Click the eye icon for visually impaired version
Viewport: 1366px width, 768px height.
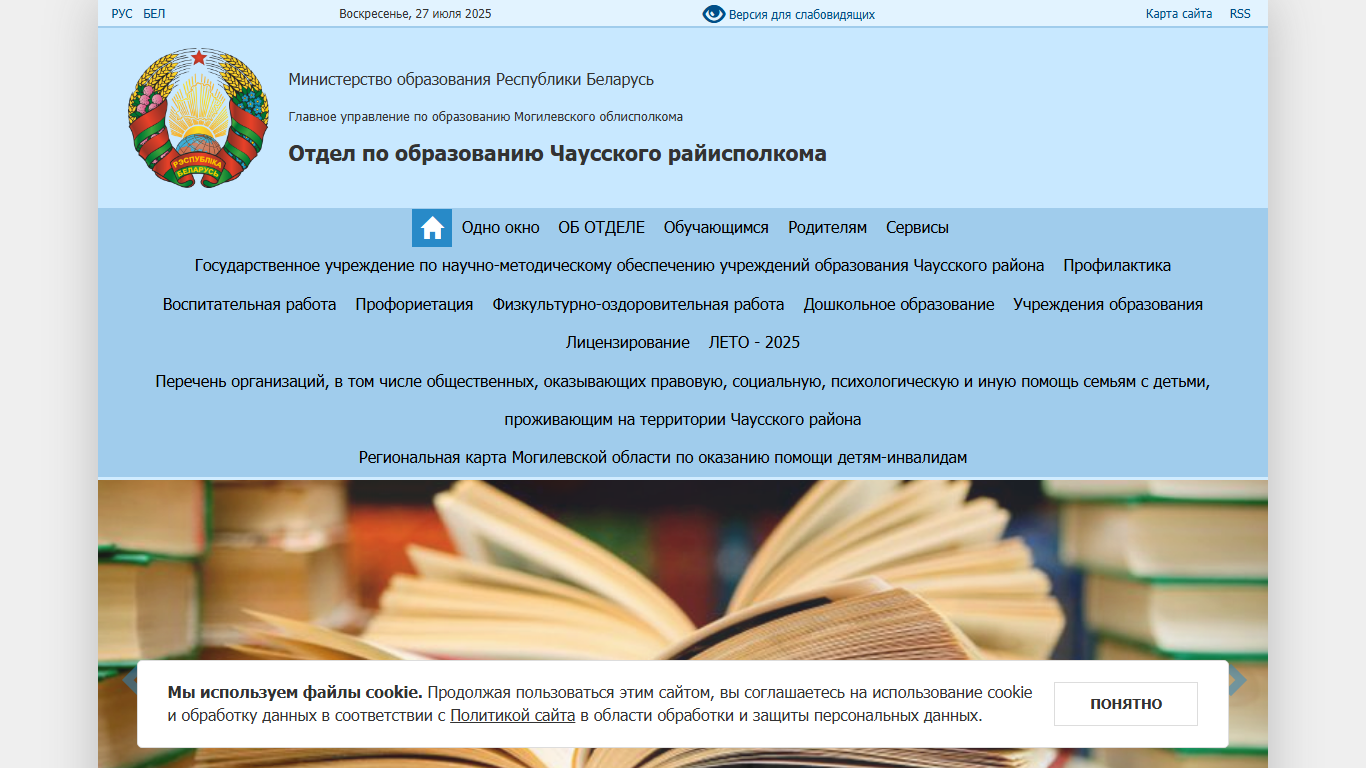(713, 14)
